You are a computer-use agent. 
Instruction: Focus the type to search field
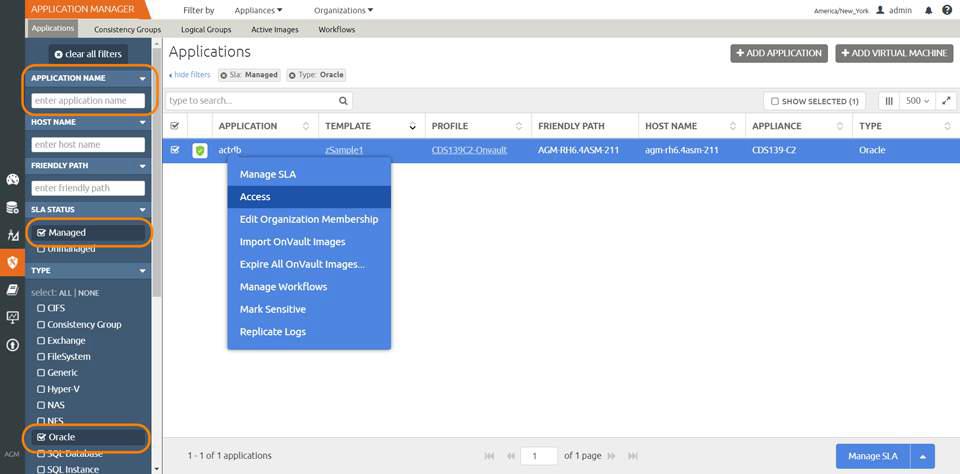click(258, 101)
